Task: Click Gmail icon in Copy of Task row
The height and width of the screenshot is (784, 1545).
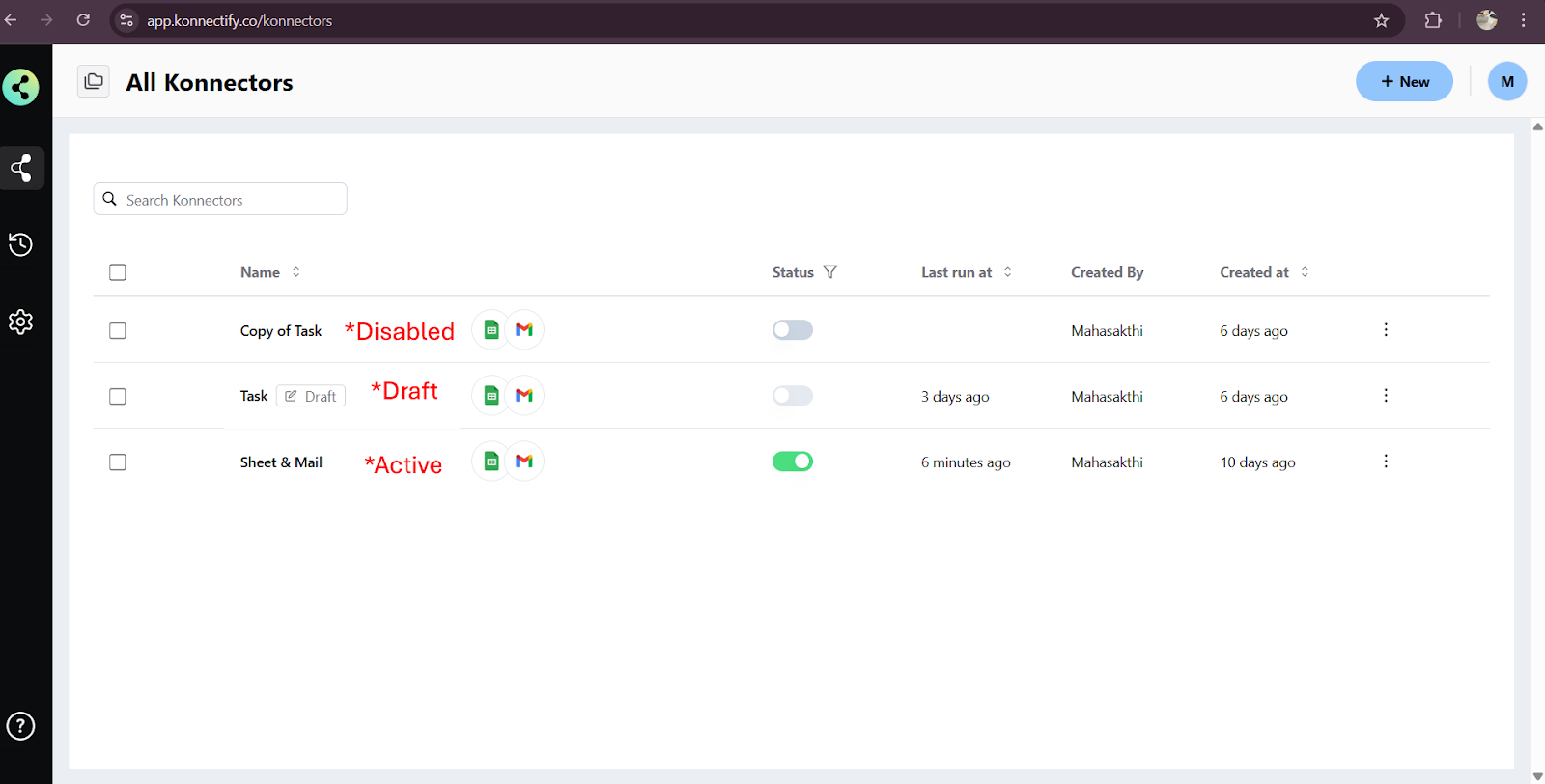Action: tap(524, 330)
